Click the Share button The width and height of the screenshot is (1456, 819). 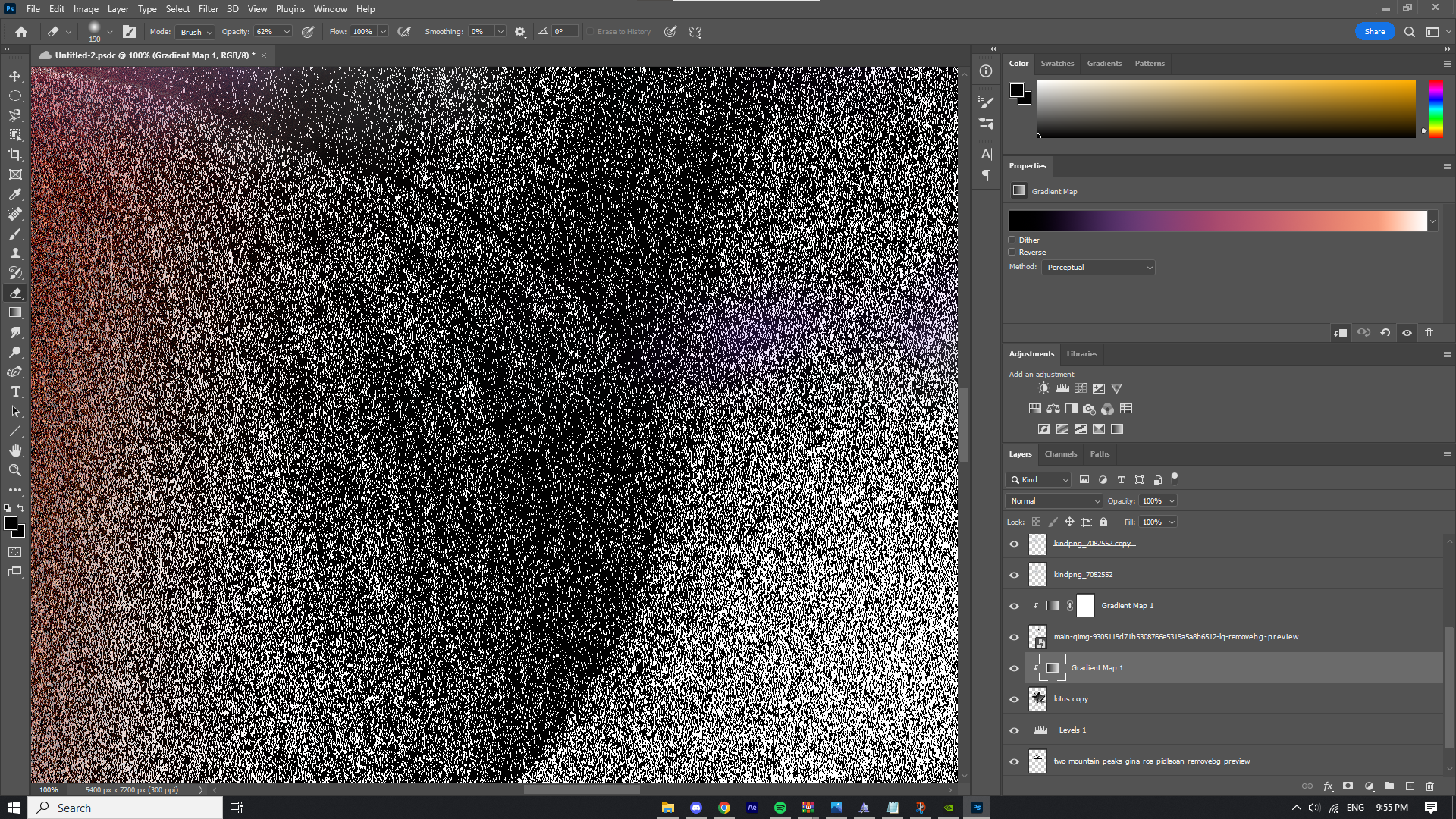1374,31
